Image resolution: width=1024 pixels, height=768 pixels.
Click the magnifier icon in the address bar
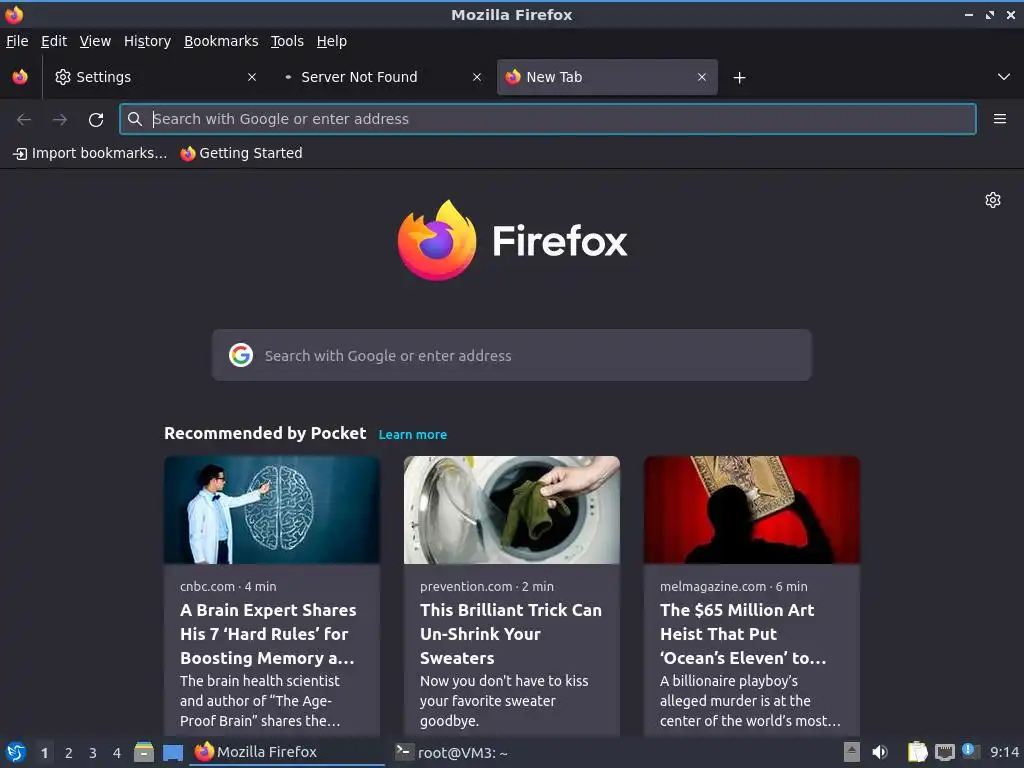[135, 119]
